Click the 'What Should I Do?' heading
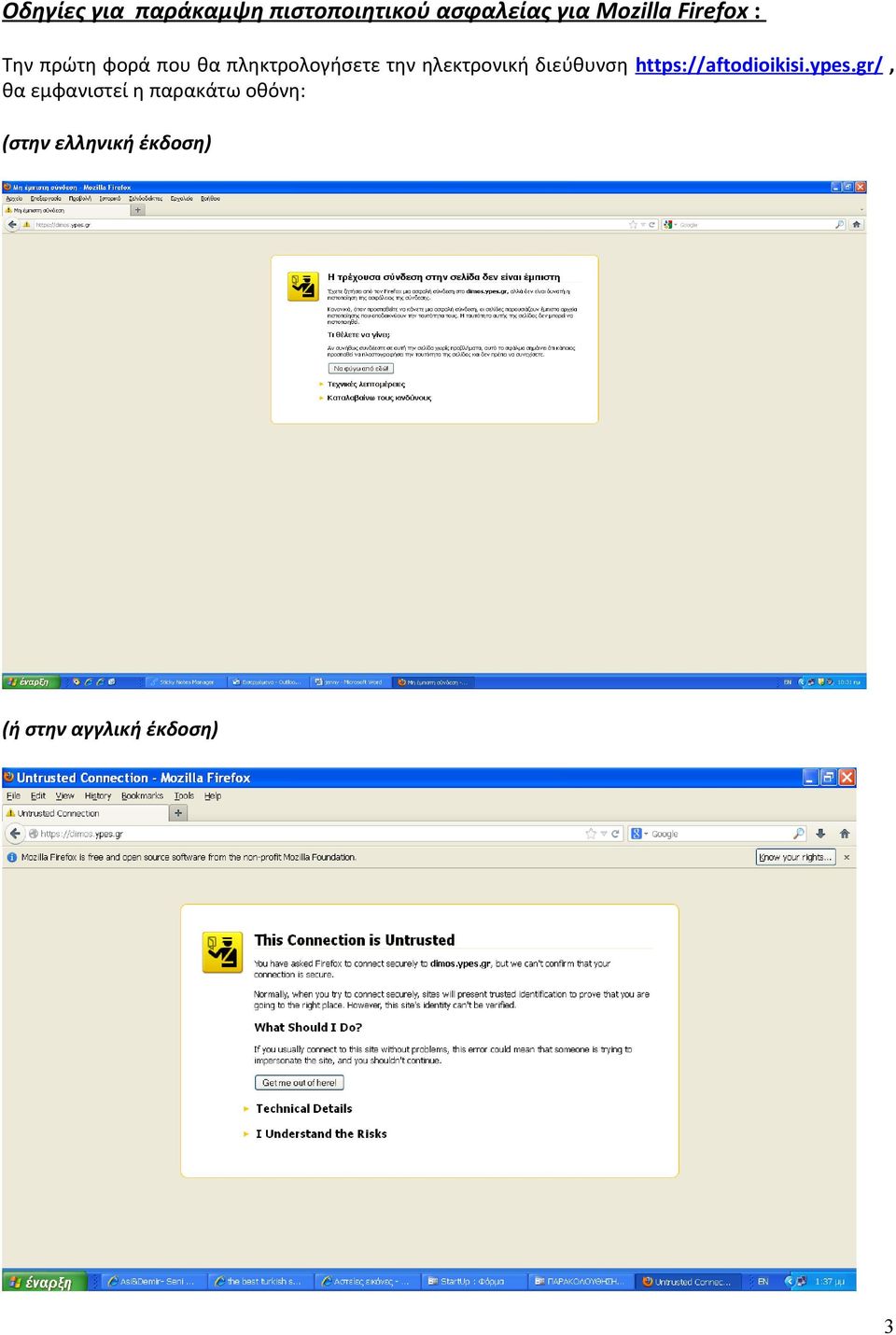This screenshot has height=1335, width=896. tap(308, 1027)
